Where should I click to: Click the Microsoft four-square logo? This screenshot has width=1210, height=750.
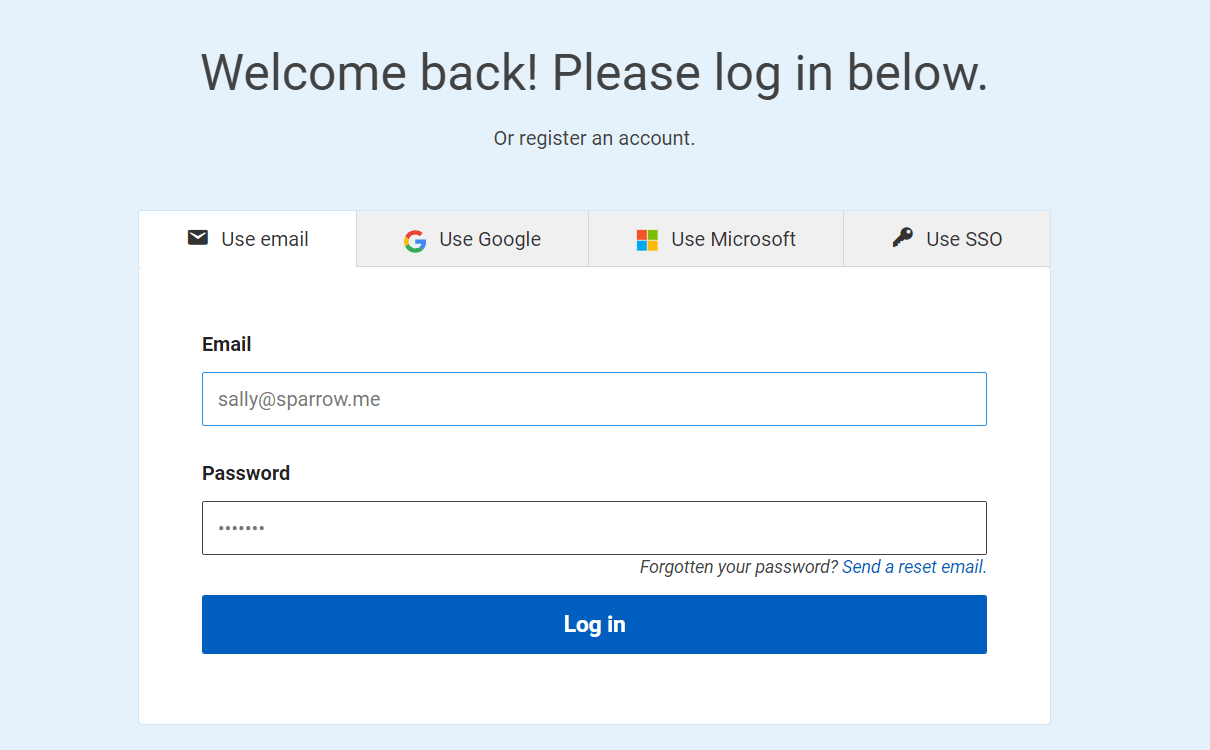647,240
